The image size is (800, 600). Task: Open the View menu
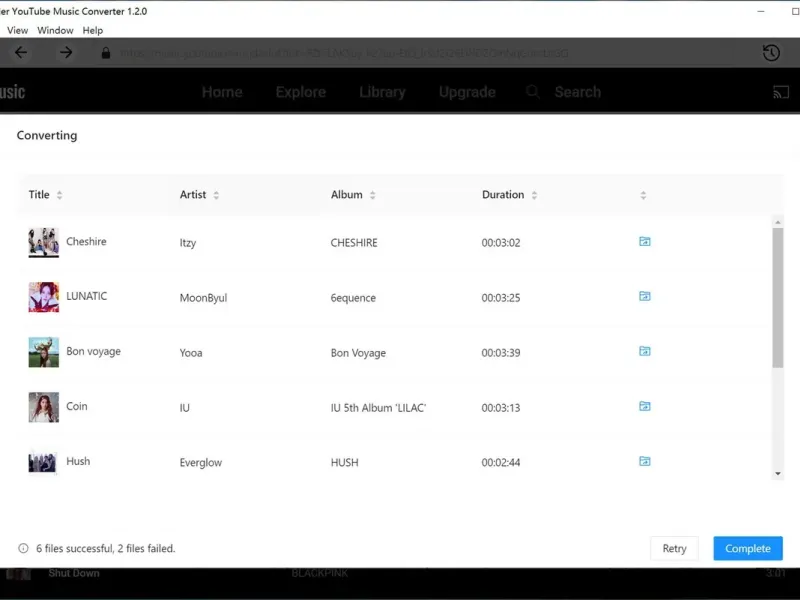[x=17, y=31]
